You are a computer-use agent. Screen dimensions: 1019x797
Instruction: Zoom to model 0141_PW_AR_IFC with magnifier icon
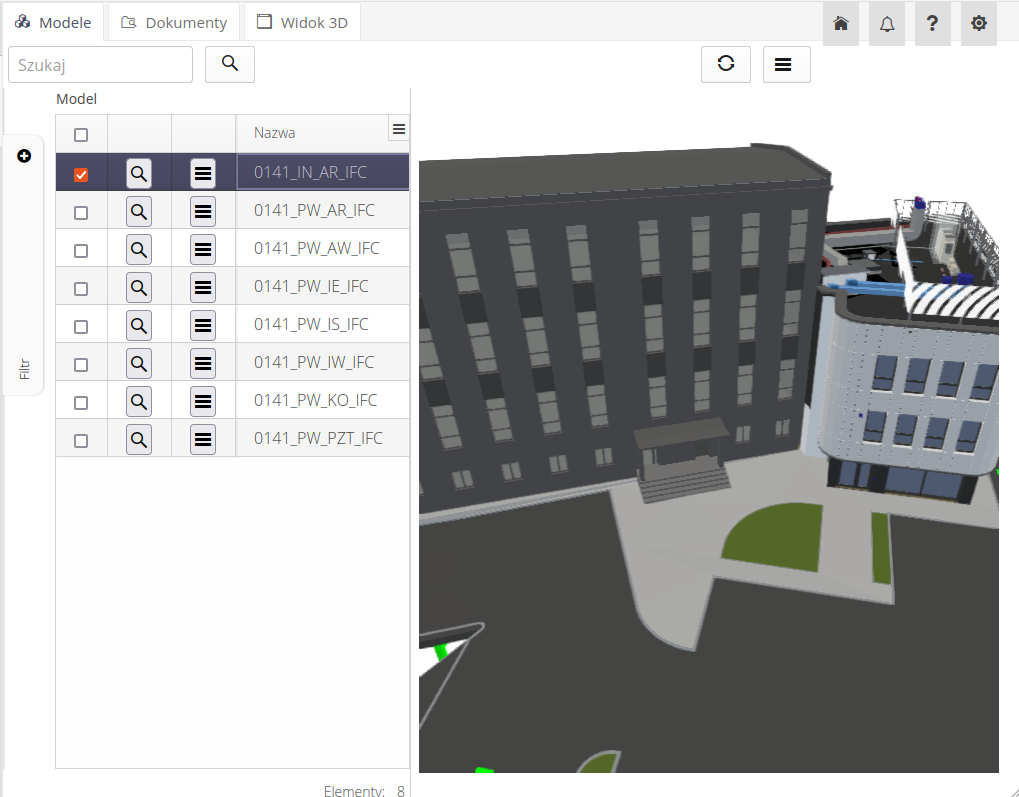(139, 211)
